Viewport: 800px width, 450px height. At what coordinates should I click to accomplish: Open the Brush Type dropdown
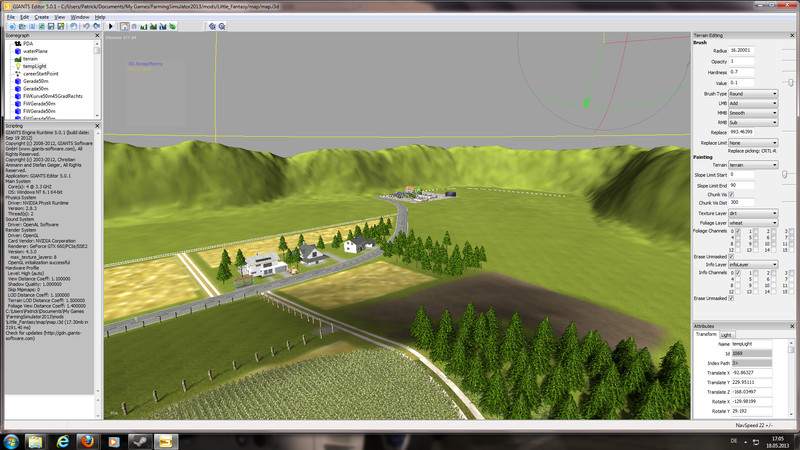pos(753,94)
